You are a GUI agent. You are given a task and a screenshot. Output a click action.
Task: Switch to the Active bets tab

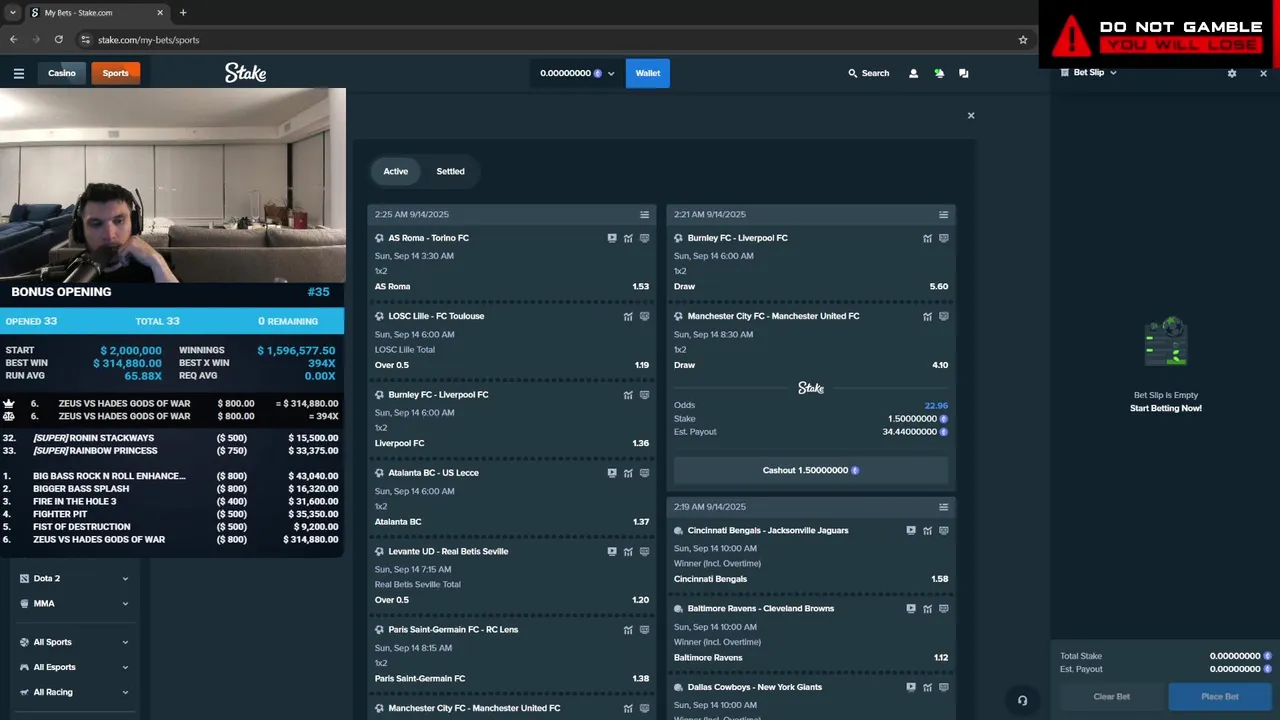click(396, 171)
